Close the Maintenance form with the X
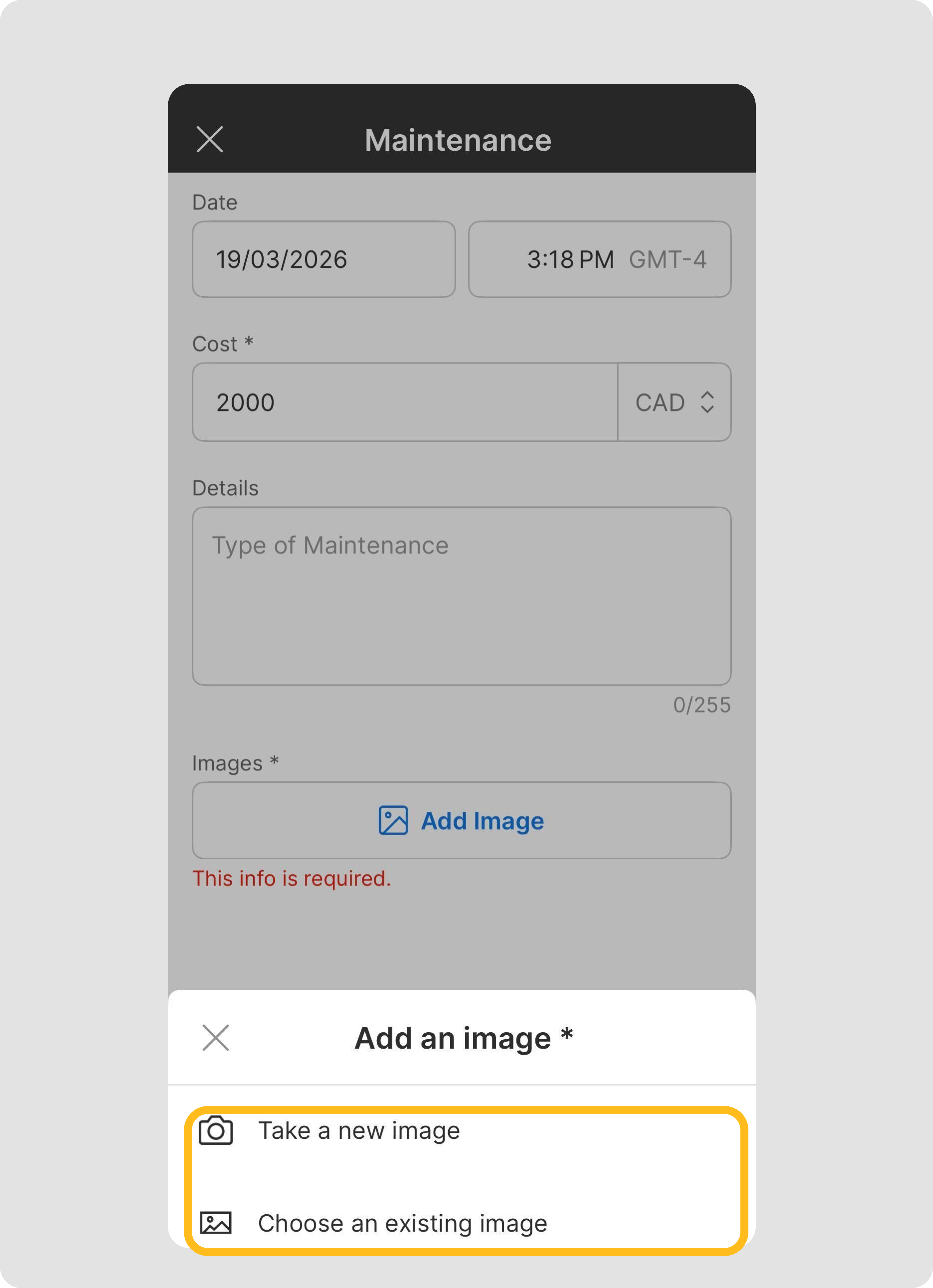The height and width of the screenshot is (1288, 933). point(210,139)
